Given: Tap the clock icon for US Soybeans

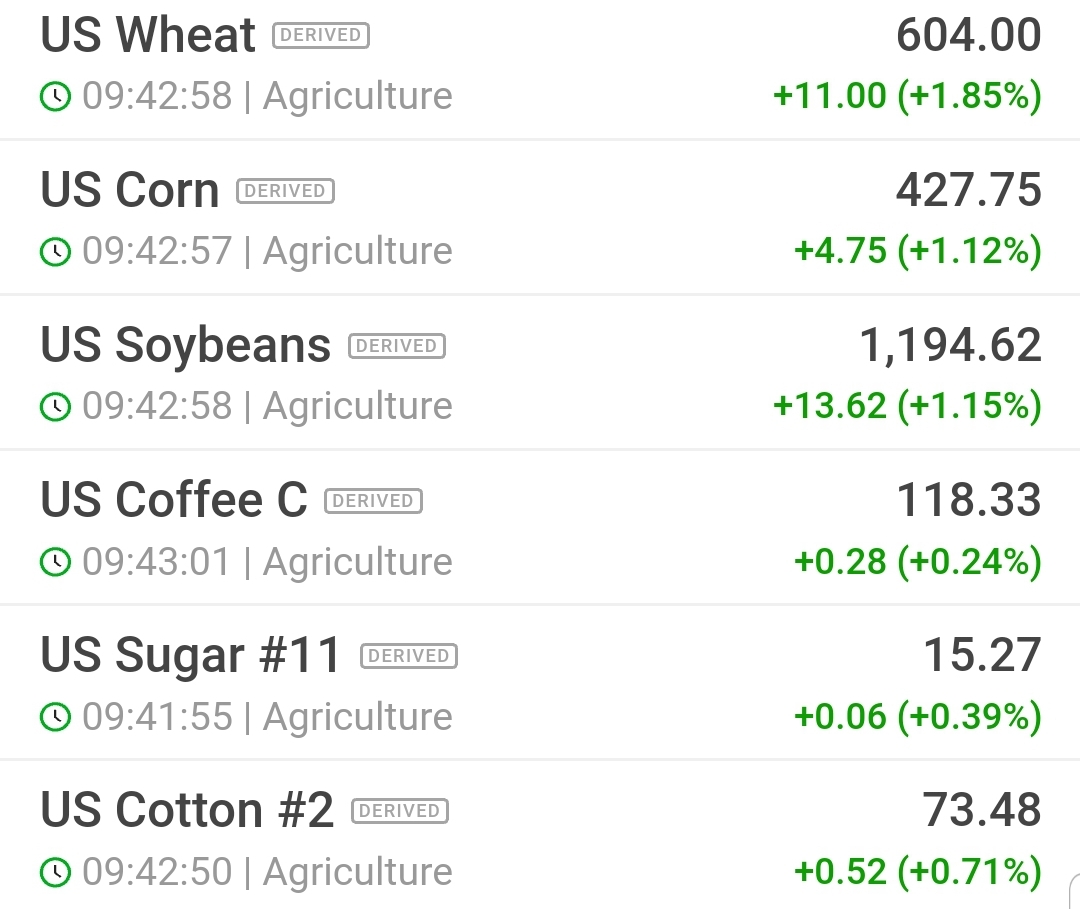Looking at the screenshot, I should [x=55, y=407].
